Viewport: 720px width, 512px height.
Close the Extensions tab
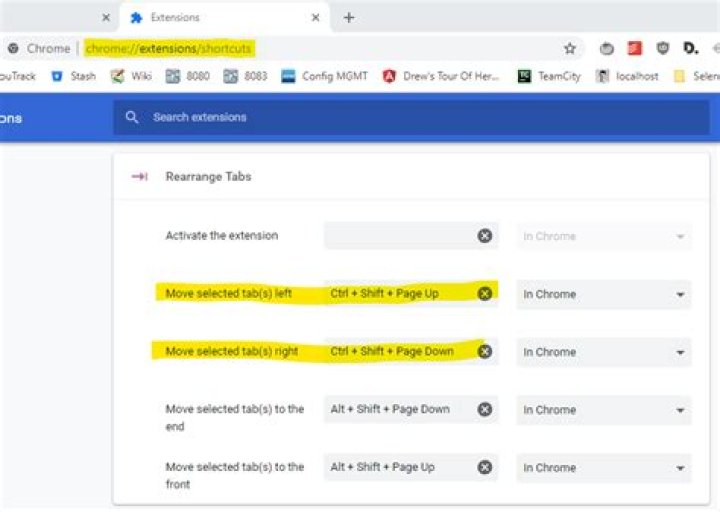315,17
